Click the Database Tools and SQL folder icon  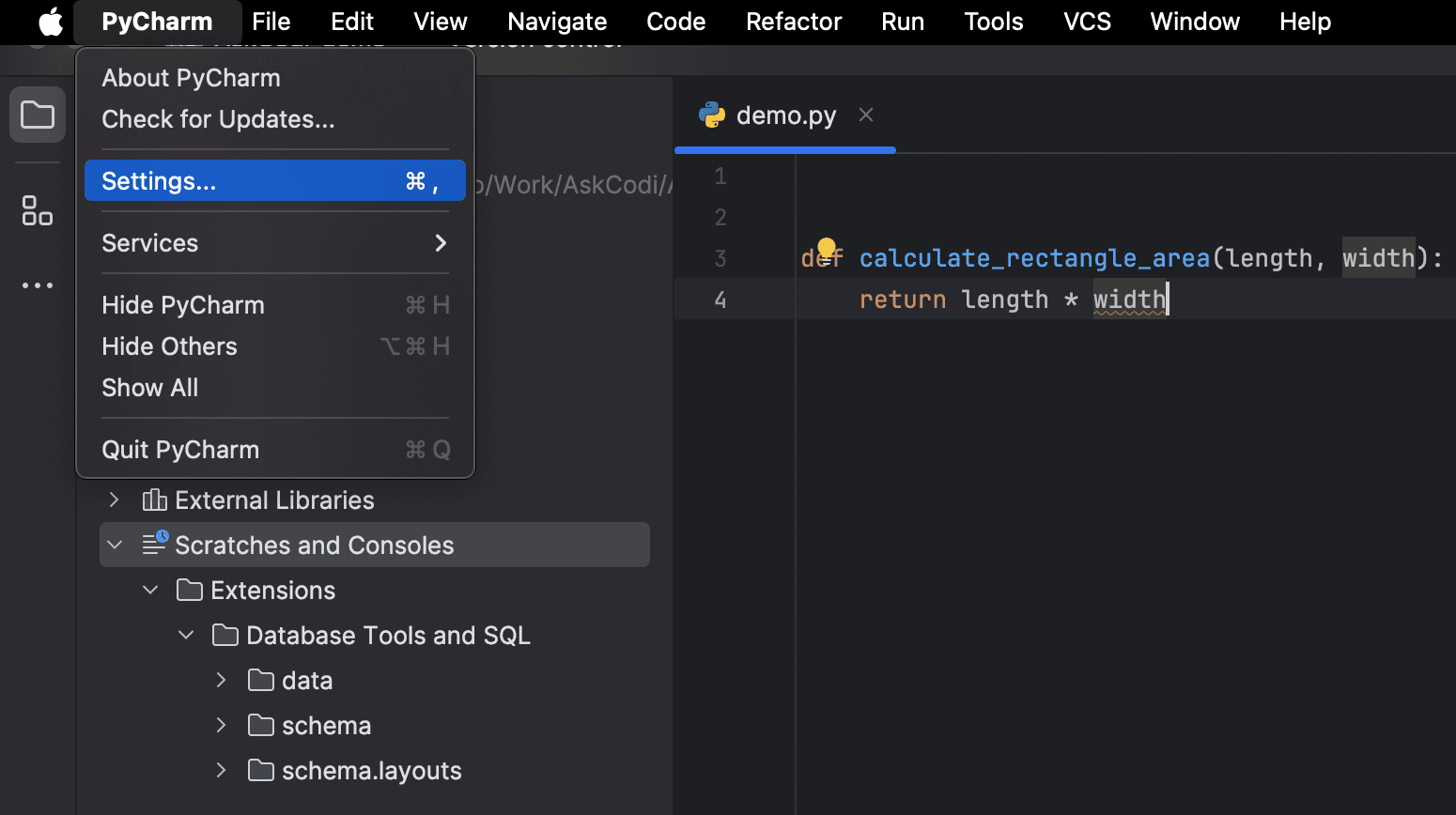(225, 635)
